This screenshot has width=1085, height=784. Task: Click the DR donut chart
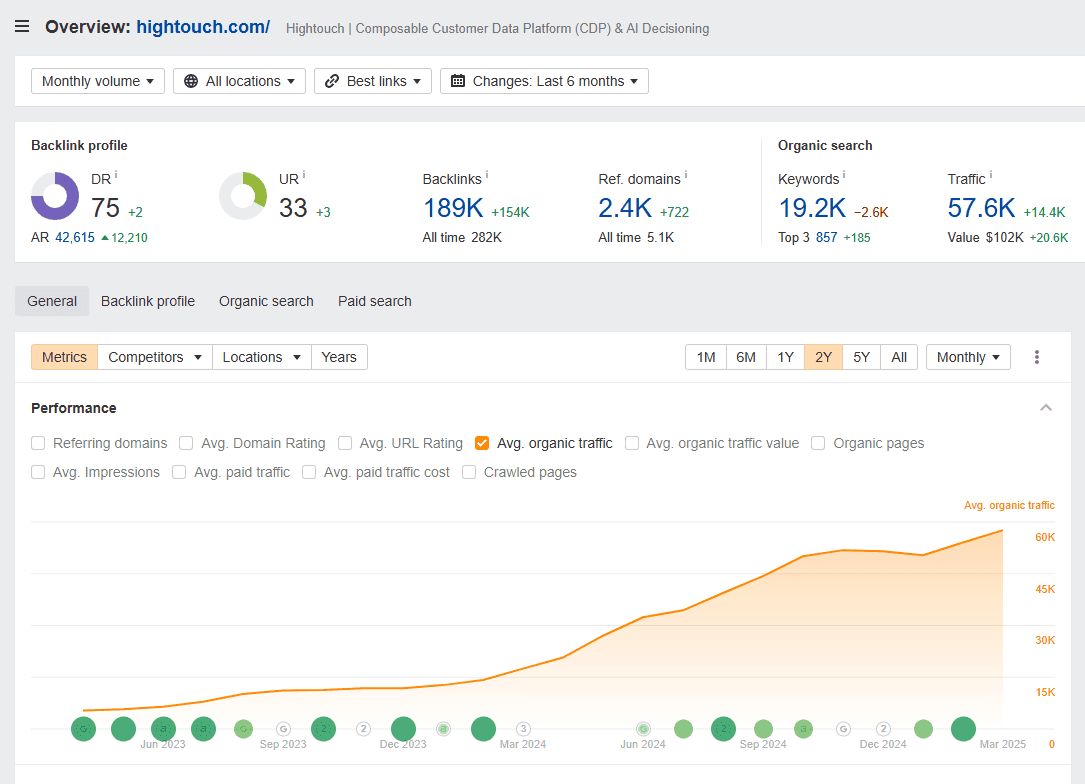click(55, 196)
